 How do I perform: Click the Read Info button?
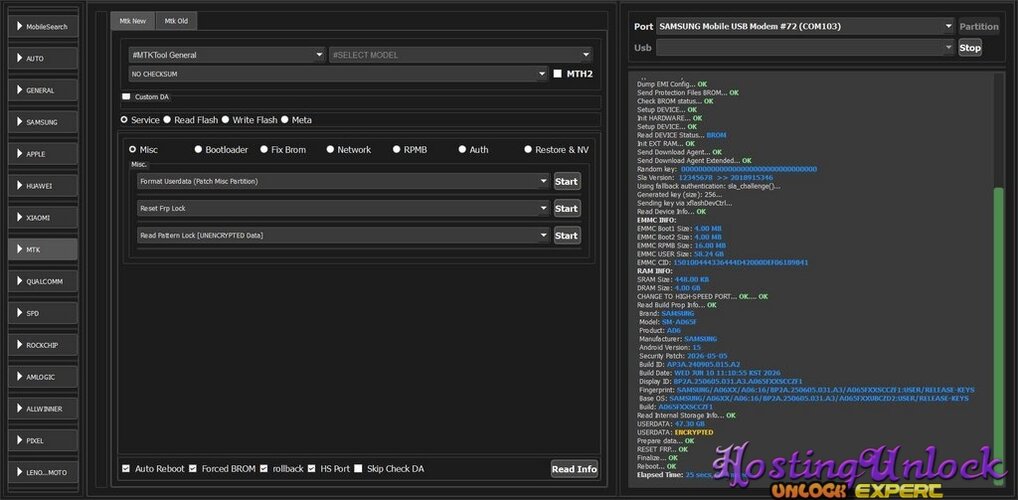tap(574, 469)
